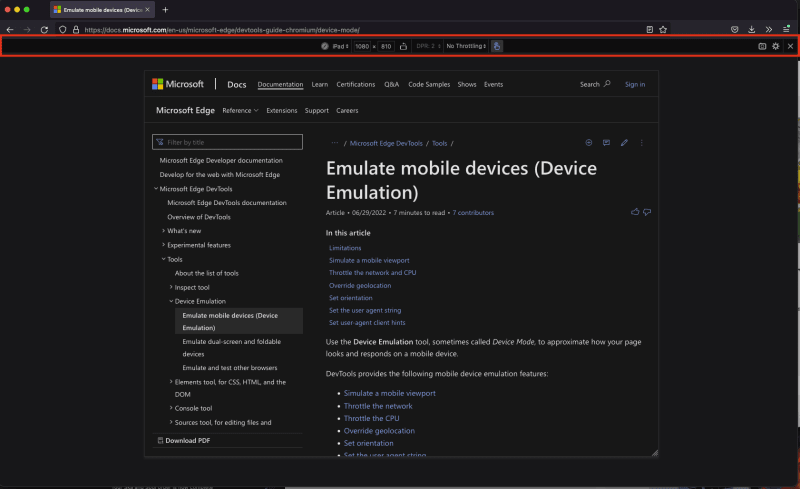
Task: Click the thumbs up rating icon
Action: tap(635, 212)
